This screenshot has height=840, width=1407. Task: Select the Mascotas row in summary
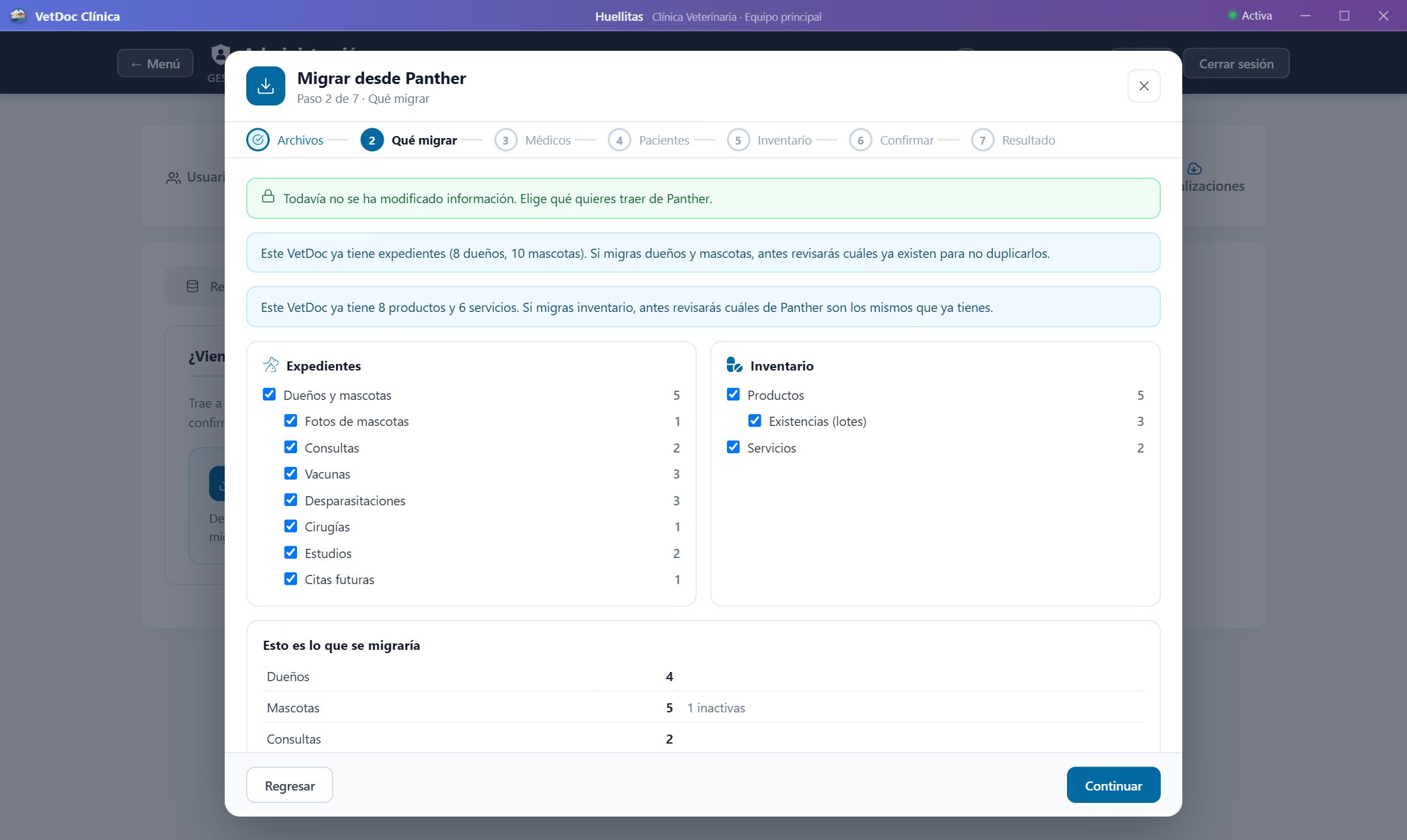[x=703, y=708]
